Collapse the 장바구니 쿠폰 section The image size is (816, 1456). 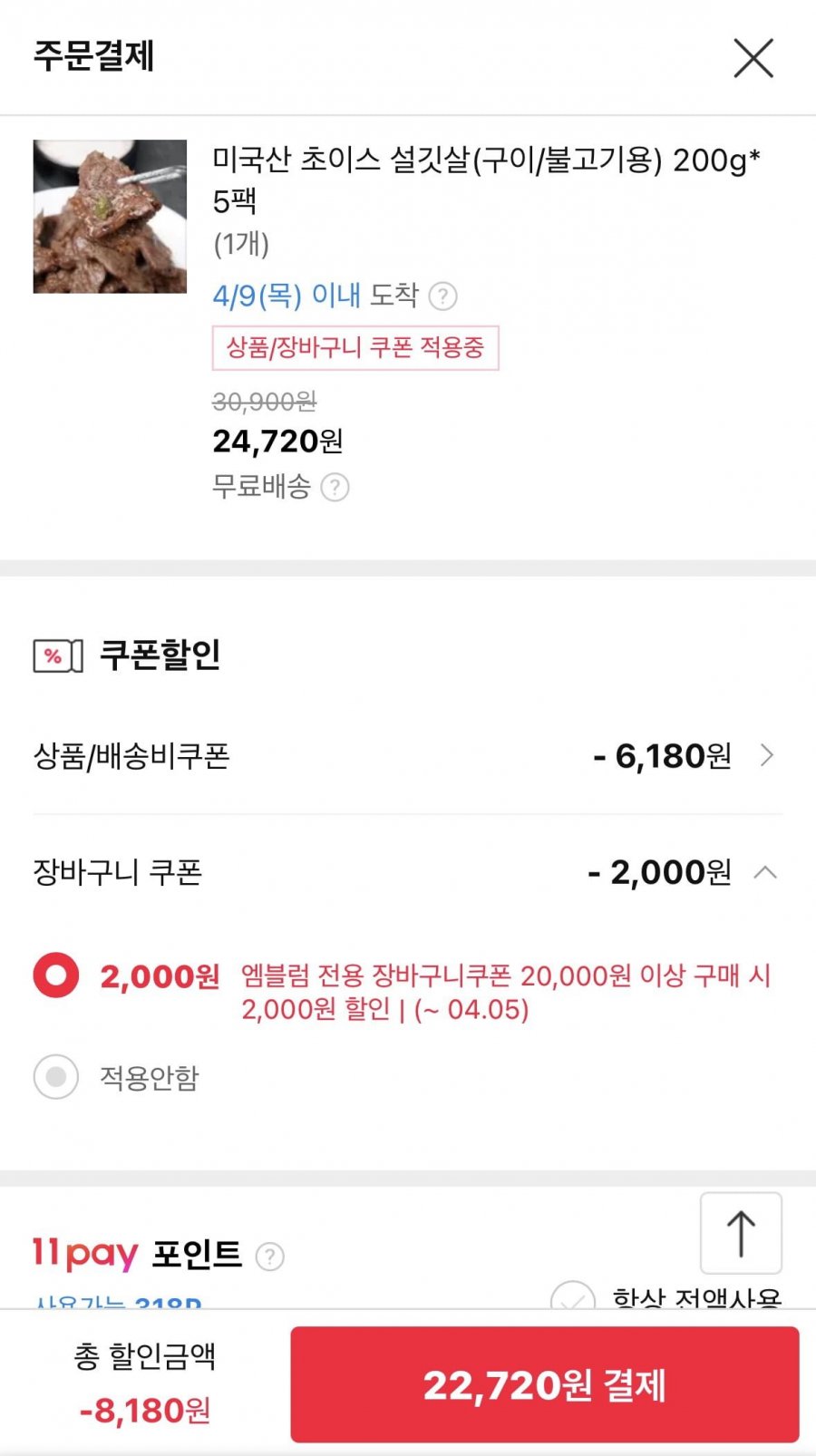coord(765,872)
